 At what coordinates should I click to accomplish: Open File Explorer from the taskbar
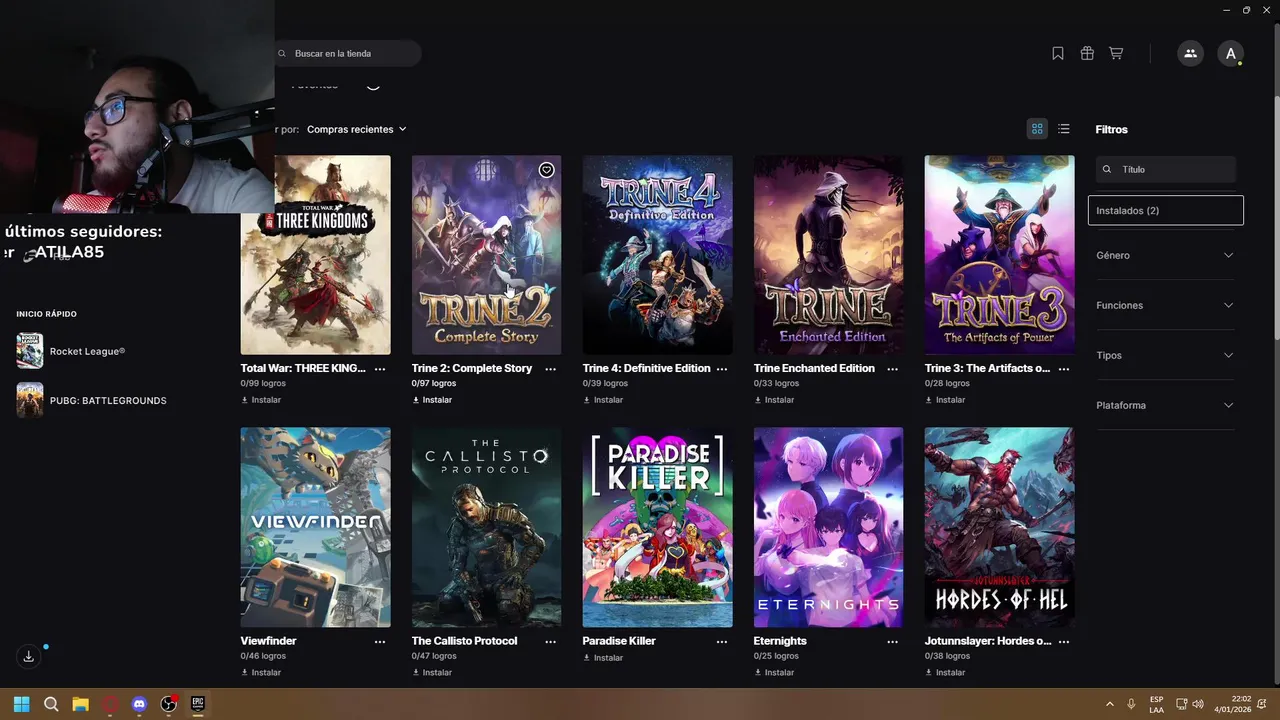pos(80,704)
